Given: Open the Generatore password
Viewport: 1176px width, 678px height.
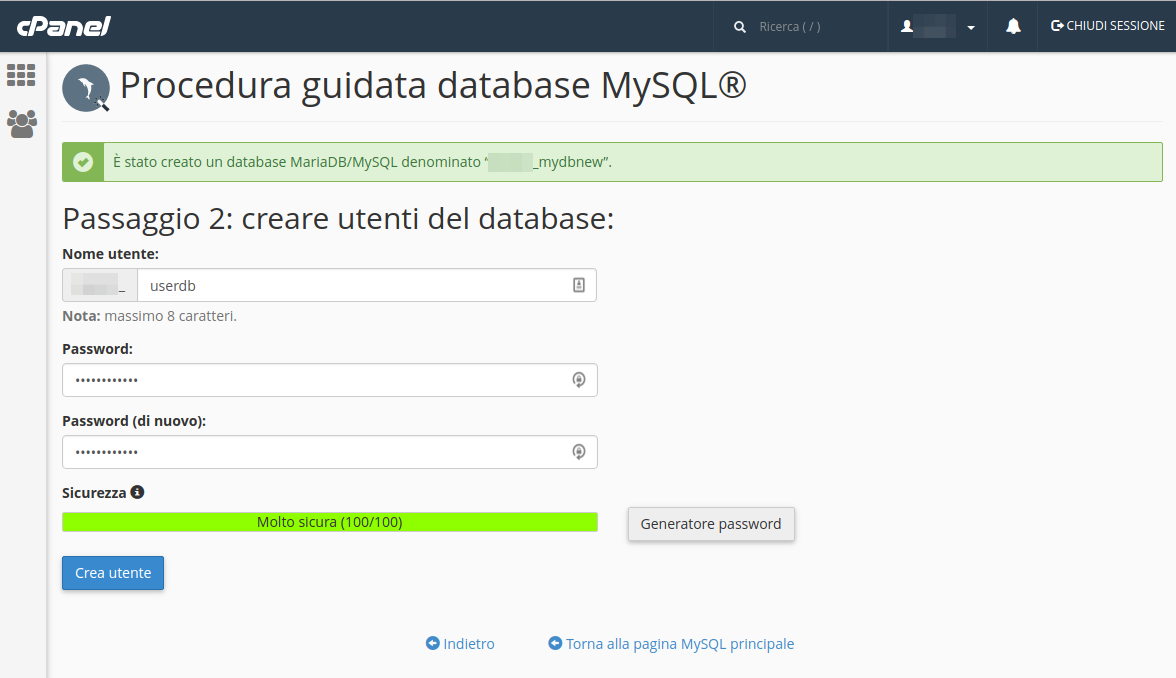Looking at the screenshot, I should pos(711,524).
